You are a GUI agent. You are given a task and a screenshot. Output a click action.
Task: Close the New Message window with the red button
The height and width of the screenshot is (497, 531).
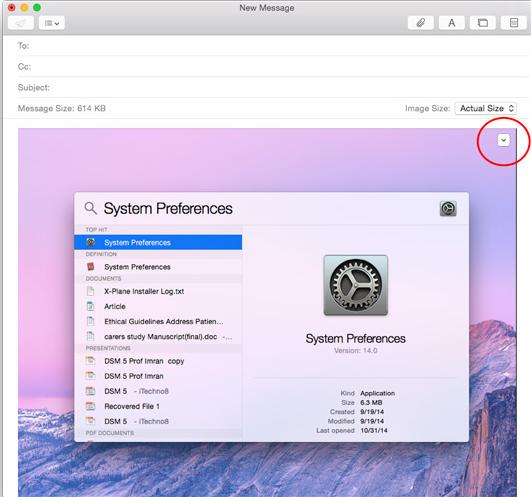pos(12,7)
